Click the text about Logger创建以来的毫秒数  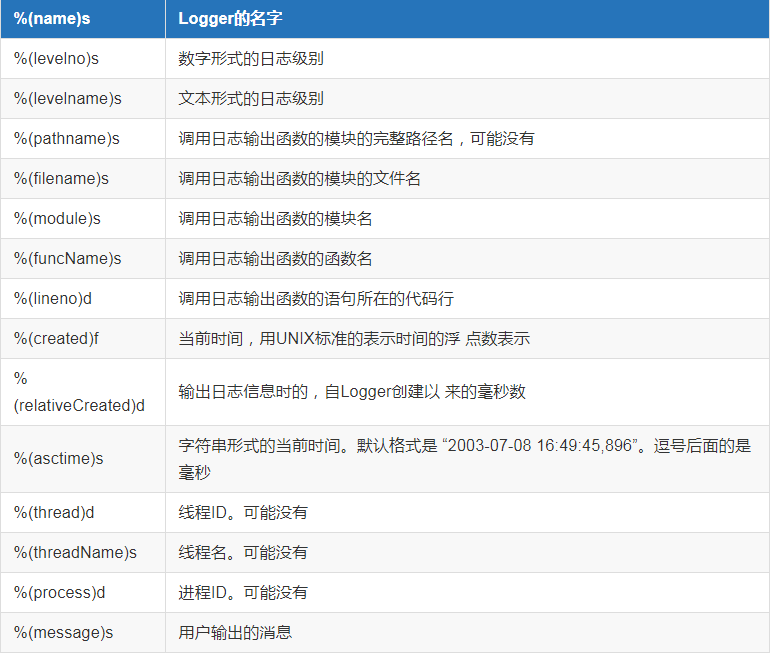pyautogui.click(x=352, y=392)
